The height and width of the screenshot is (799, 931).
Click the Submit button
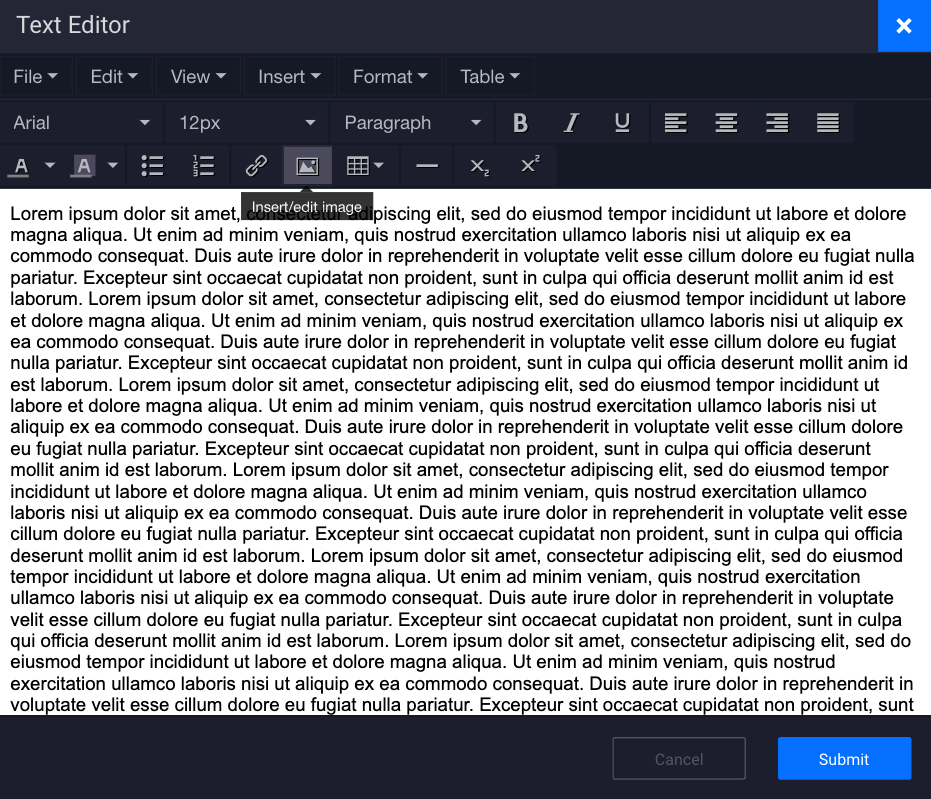pyautogui.click(x=844, y=758)
